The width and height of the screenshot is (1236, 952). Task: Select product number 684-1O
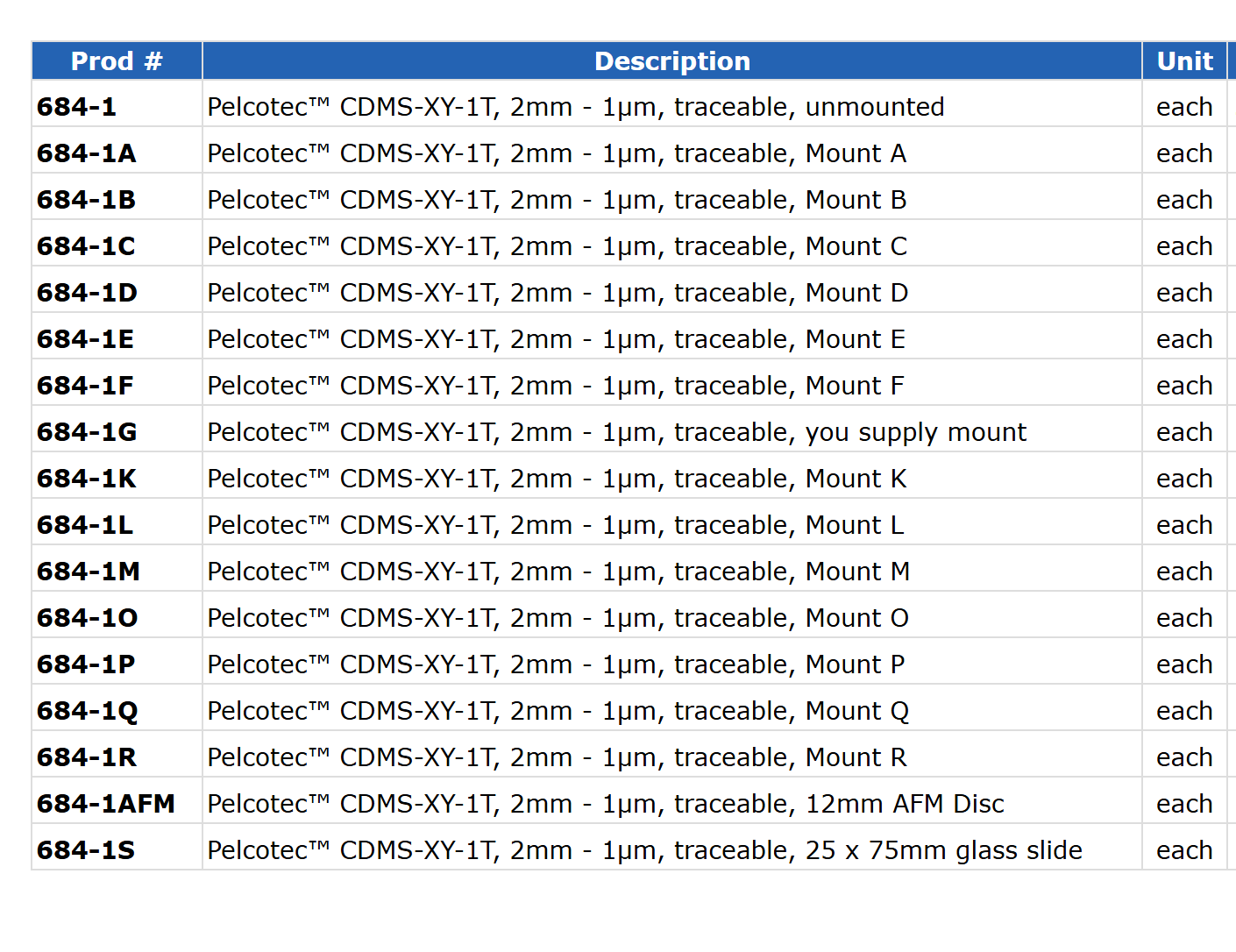point(87,618)
